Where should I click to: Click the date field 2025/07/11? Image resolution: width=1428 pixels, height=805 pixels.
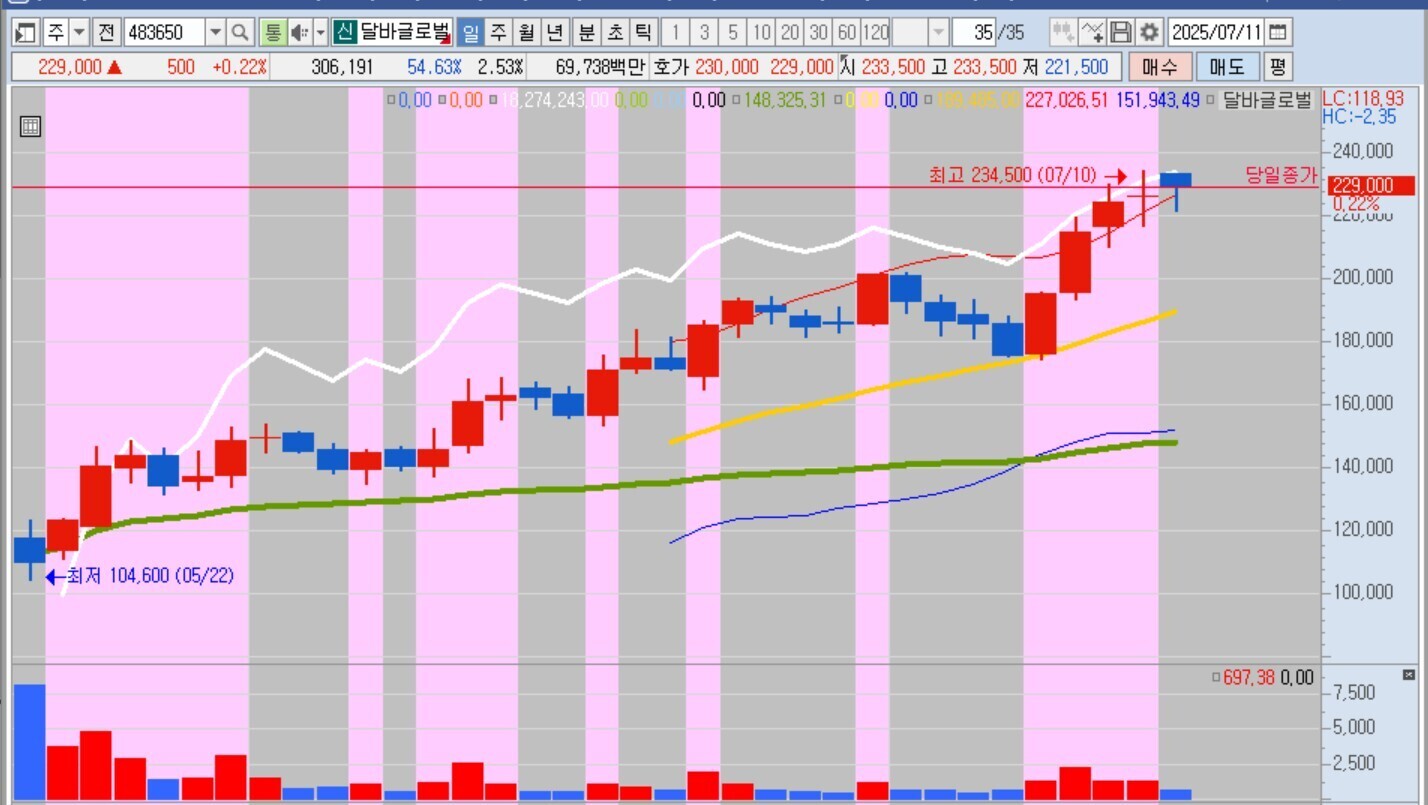(x=1216, y=32)
